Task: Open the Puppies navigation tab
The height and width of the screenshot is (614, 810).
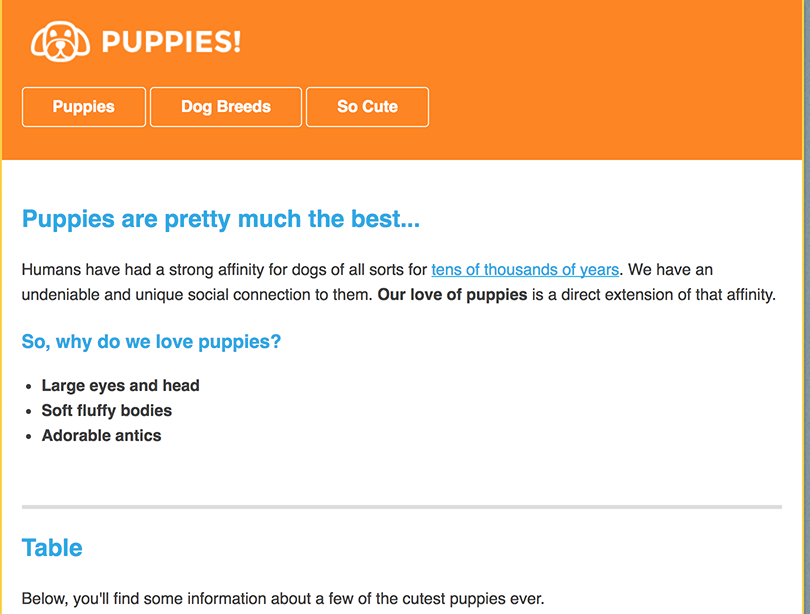Action: tap(84, 107)
